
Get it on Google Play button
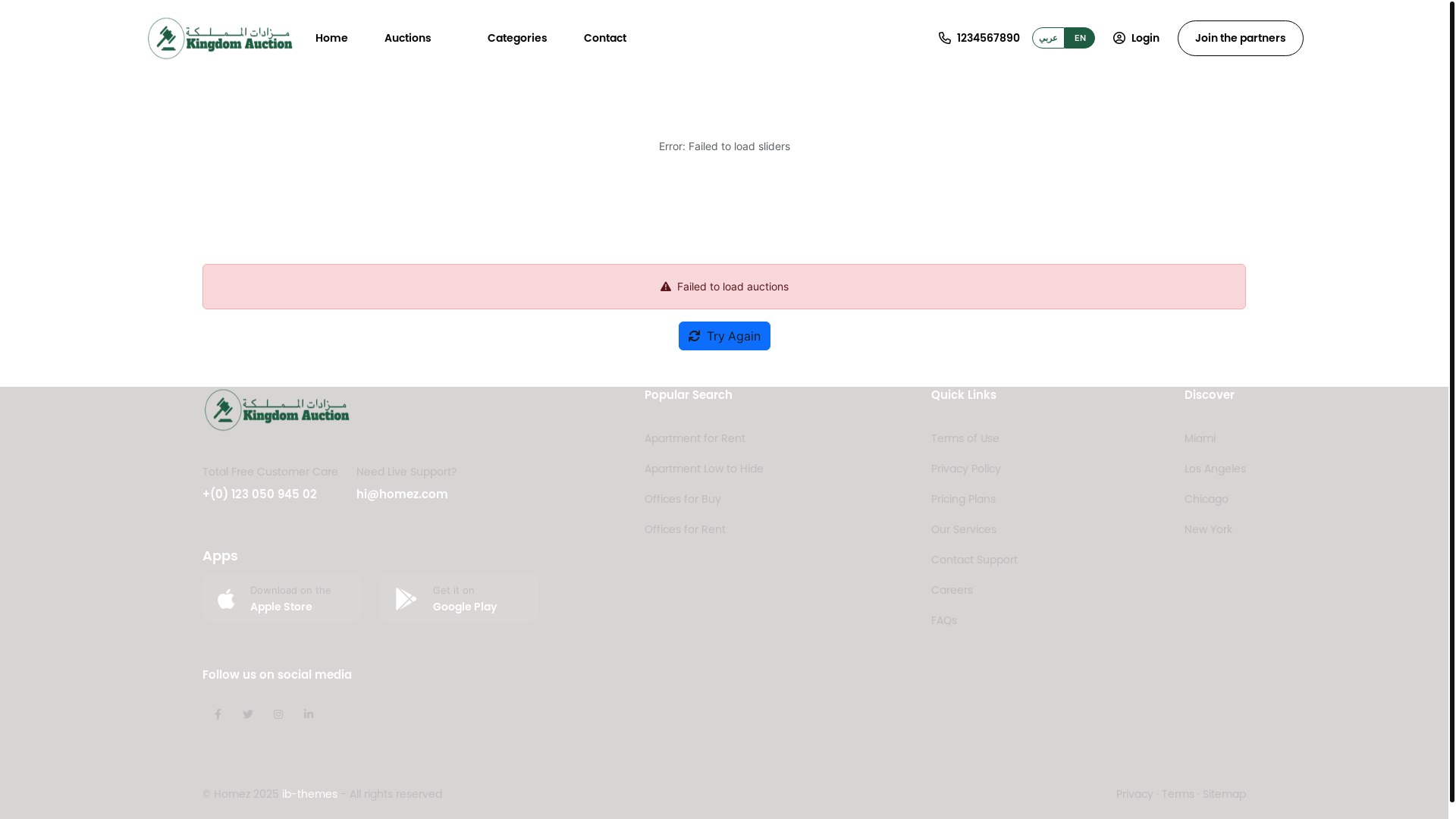point(460,598)
